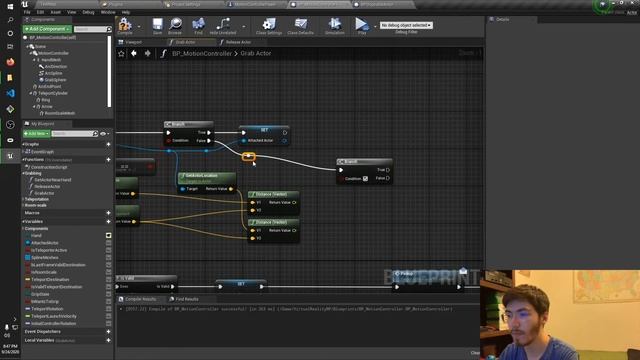Navigate forward with the graph arrow
Viewport: 640px width, 360px height.
point(147,53)
